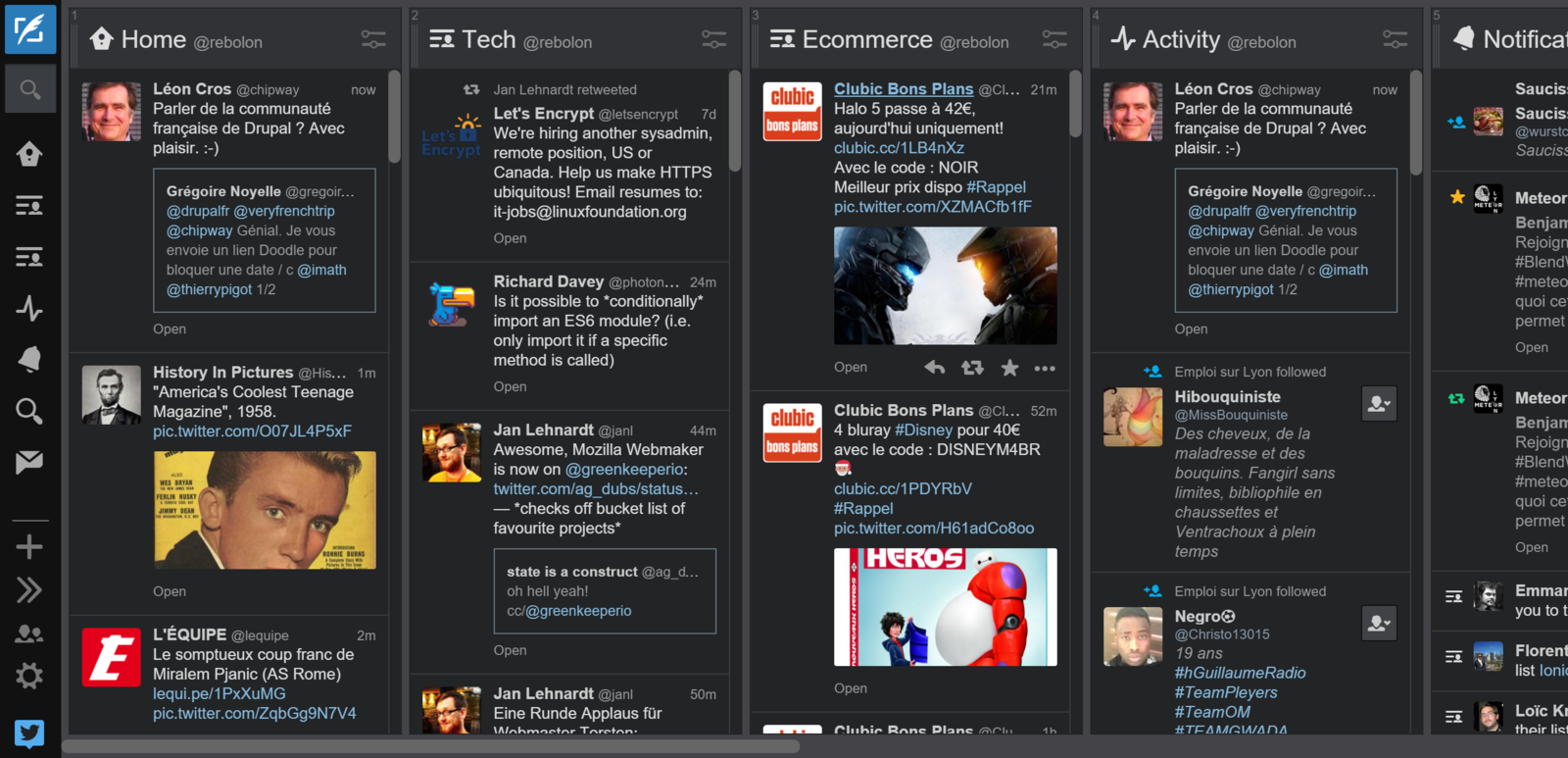Expand the sidebar with double-arrow icon
This screenshot has height=758, width=1568.
[29, 589]
